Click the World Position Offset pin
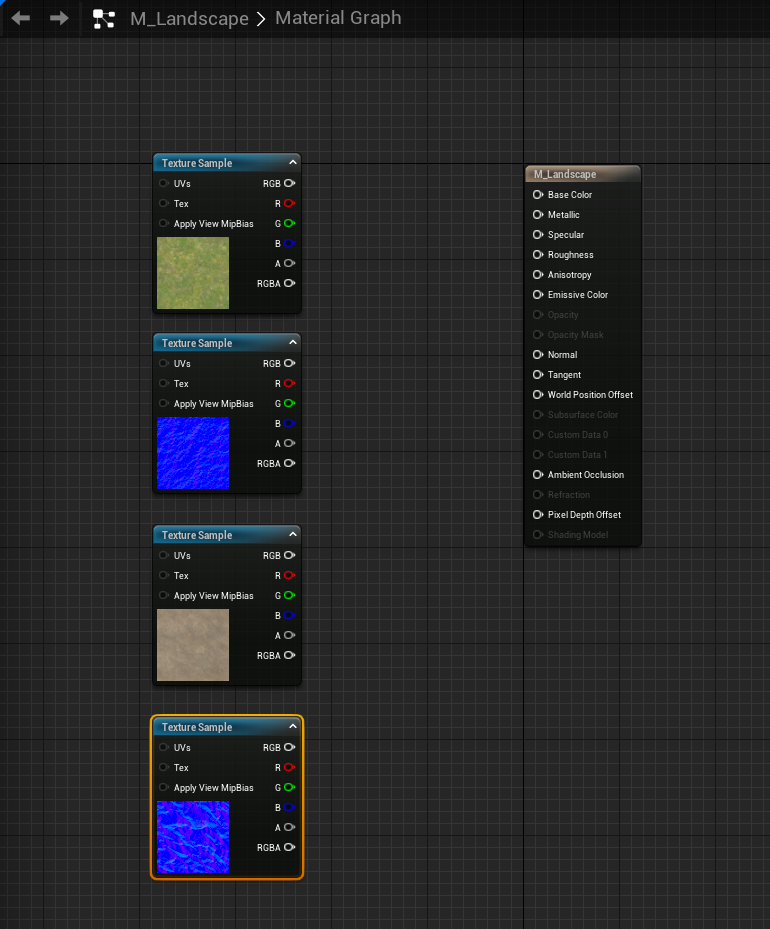 [538, 395]
